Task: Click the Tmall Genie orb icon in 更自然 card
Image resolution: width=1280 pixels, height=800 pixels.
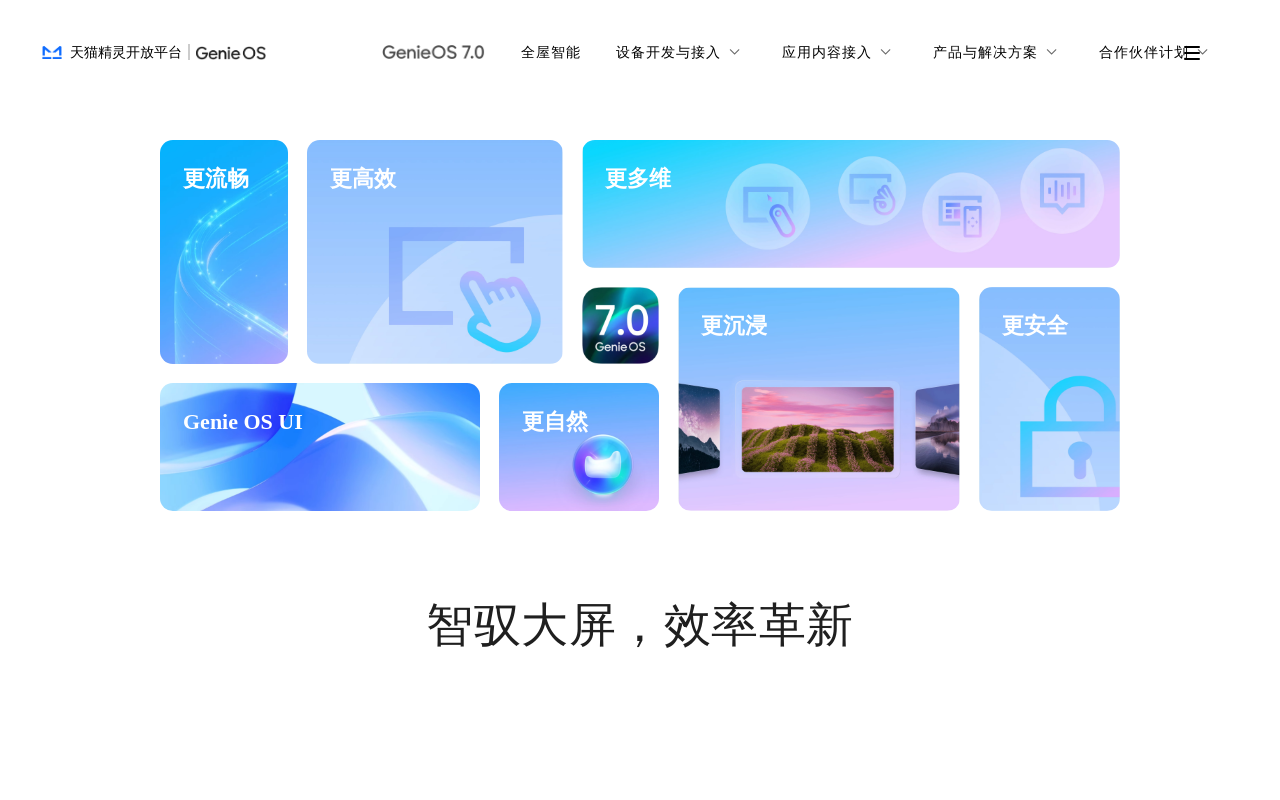Action: pyautogui.click(x=602, y=465)
